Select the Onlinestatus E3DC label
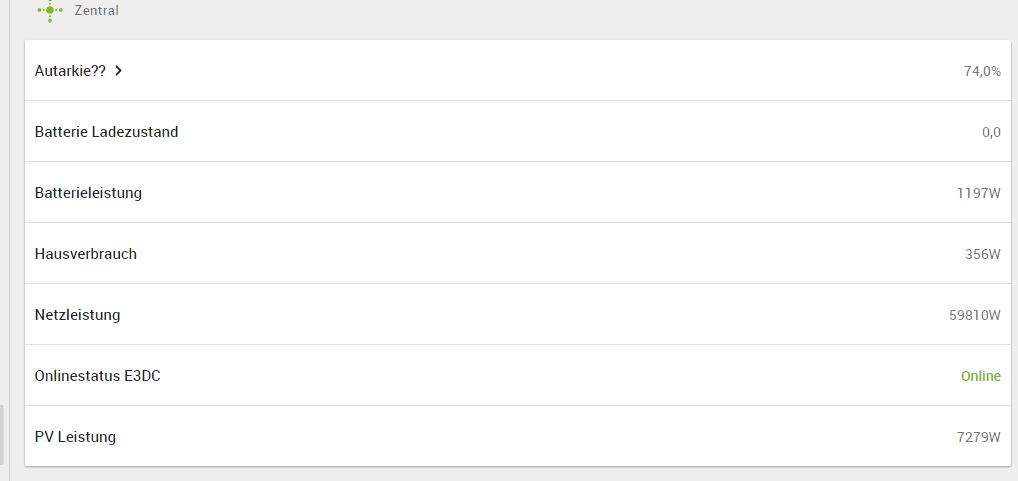 pyautogui.click(x=97, y=376)
